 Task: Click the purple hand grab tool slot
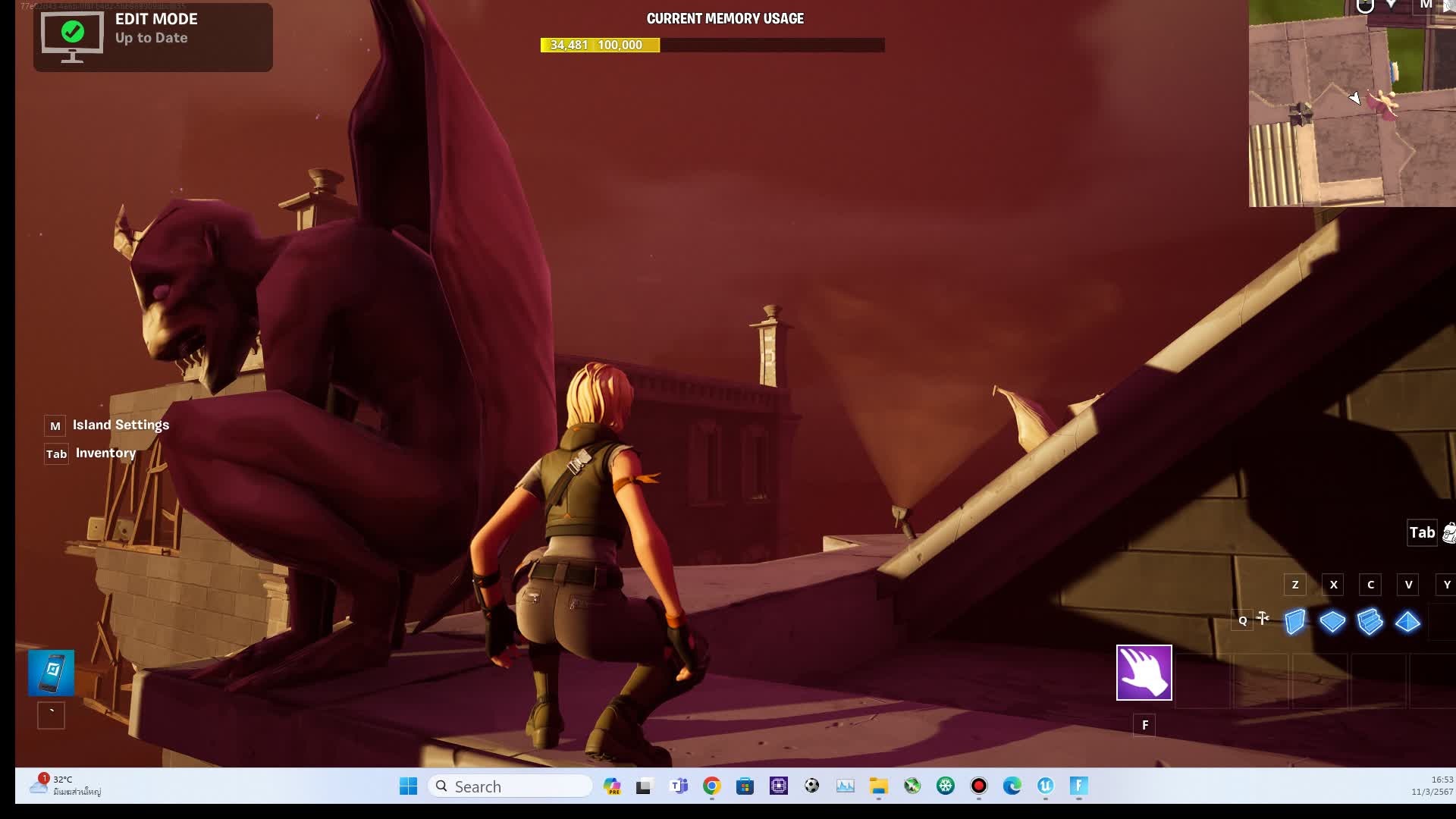click(x=1144, y=673)
